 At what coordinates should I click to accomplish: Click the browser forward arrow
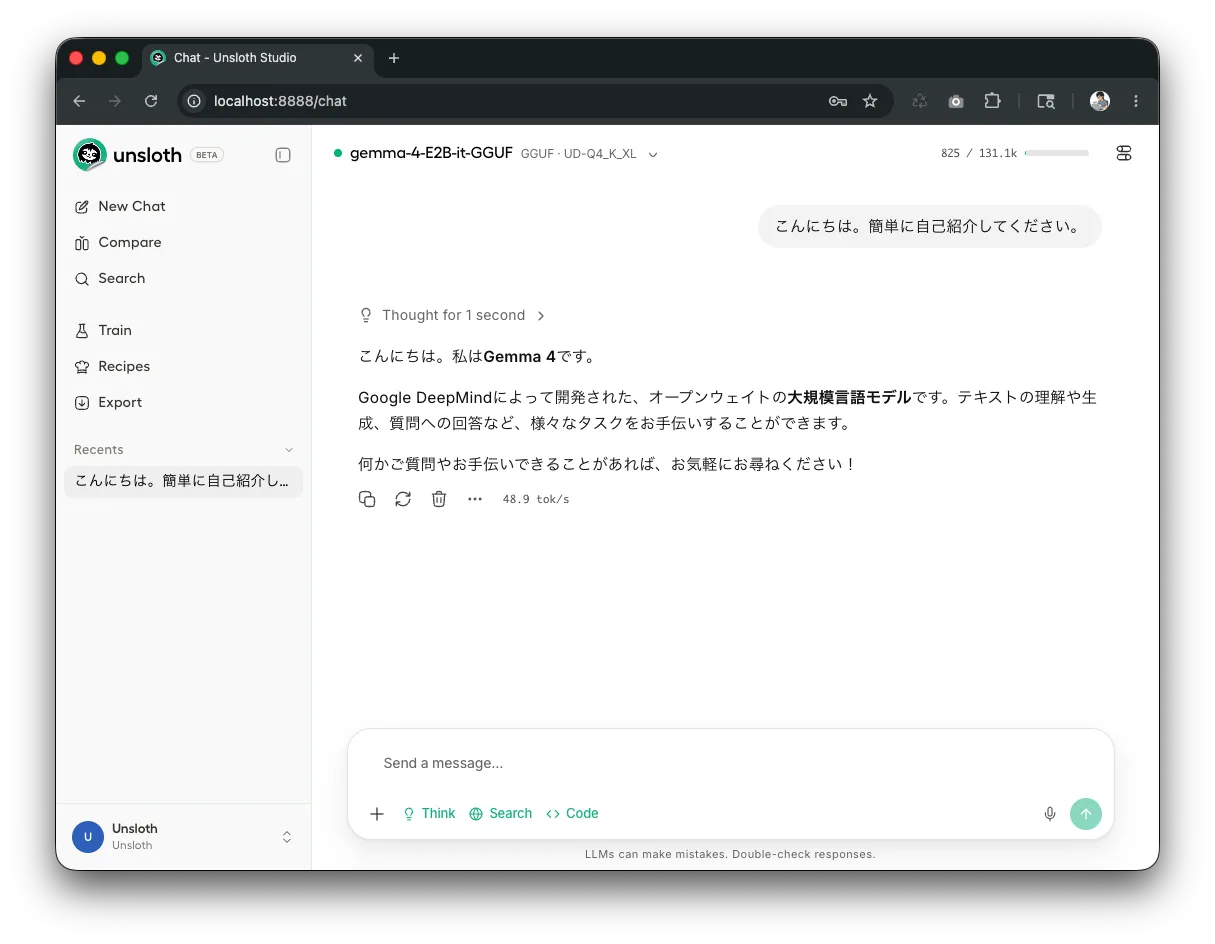tap(115, 101)
